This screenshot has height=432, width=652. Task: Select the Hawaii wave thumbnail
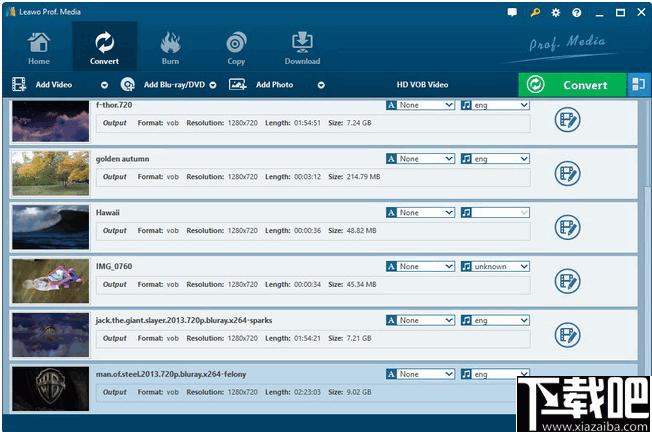50,227
